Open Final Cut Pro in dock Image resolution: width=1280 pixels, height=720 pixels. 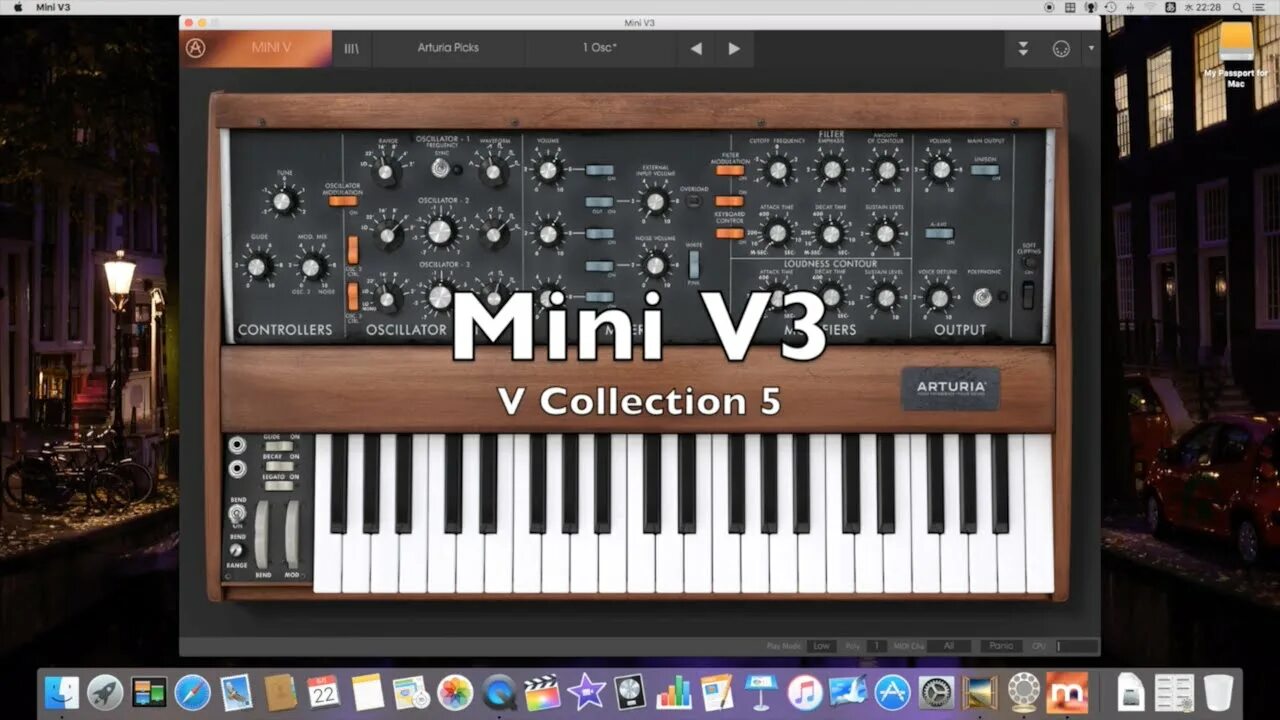[x=542, y=692]
